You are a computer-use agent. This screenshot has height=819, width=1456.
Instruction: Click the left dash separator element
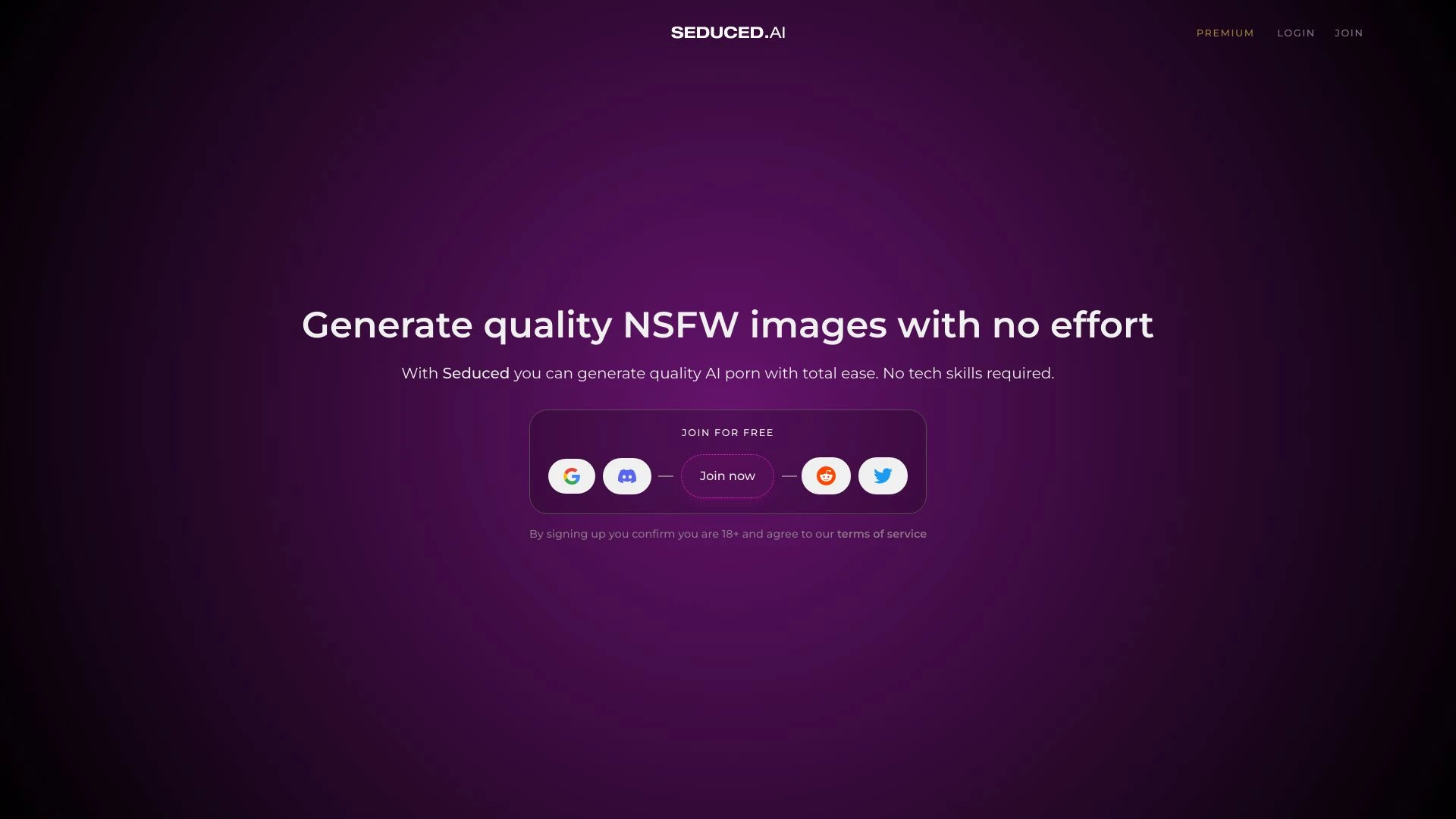pos(666,476)
